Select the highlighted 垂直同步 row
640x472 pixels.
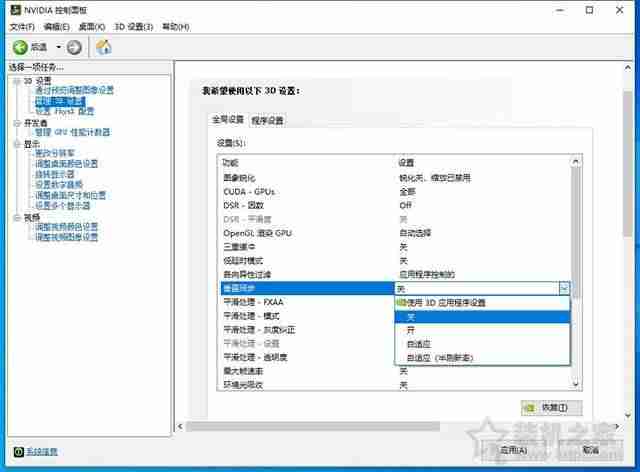point(307,288)
